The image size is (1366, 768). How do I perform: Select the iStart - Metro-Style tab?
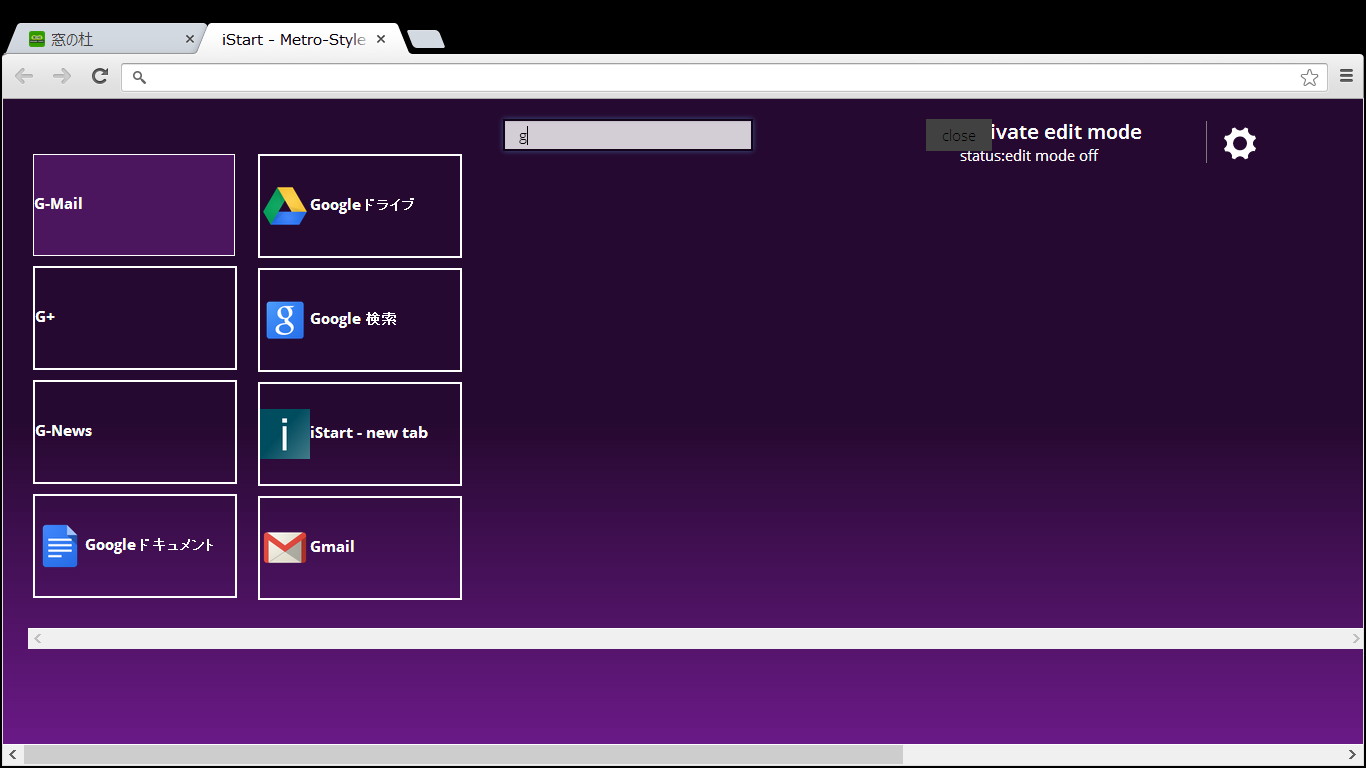303,39
